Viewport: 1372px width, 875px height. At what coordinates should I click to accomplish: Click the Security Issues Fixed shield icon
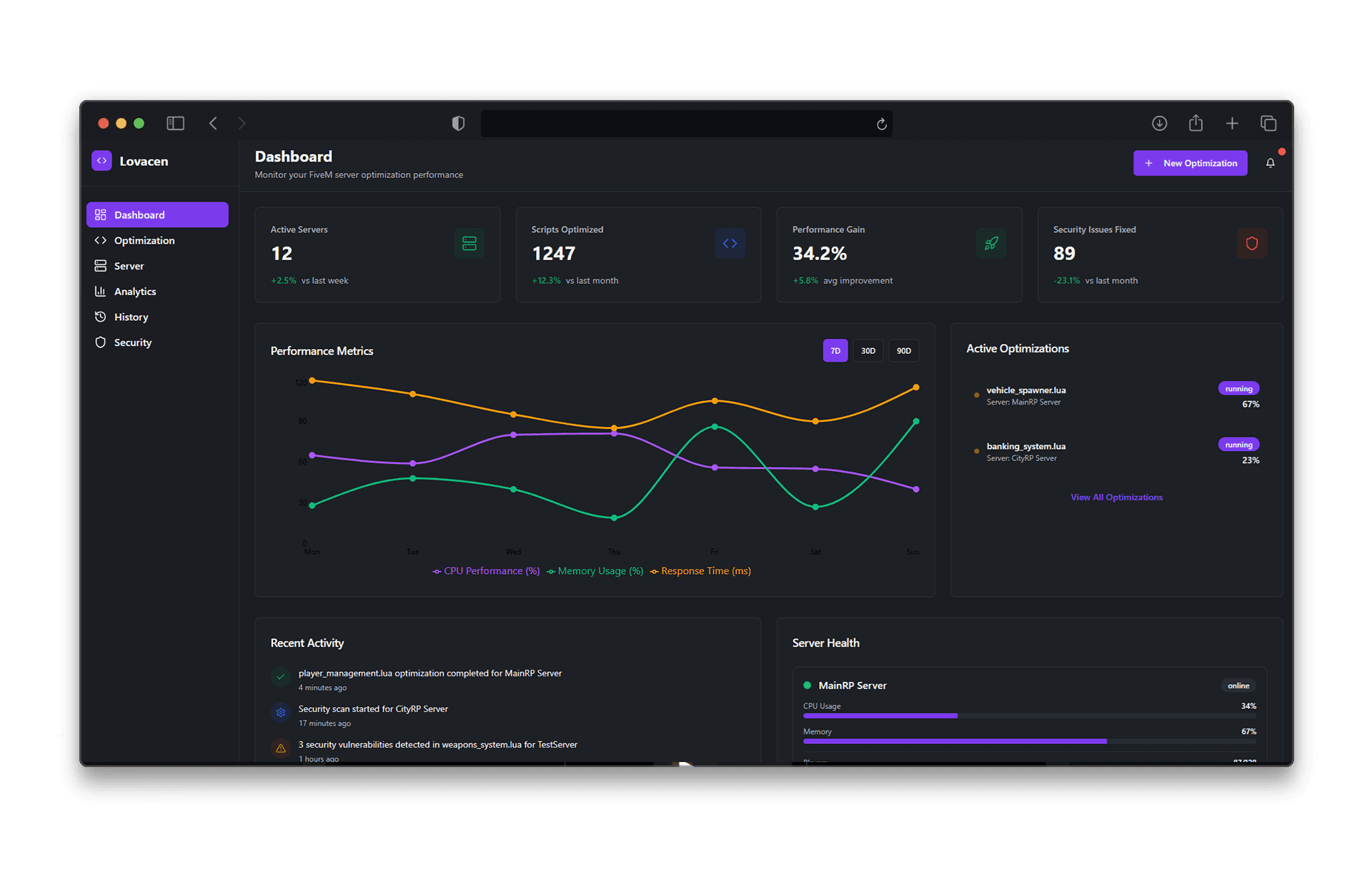pos(1251,244)
